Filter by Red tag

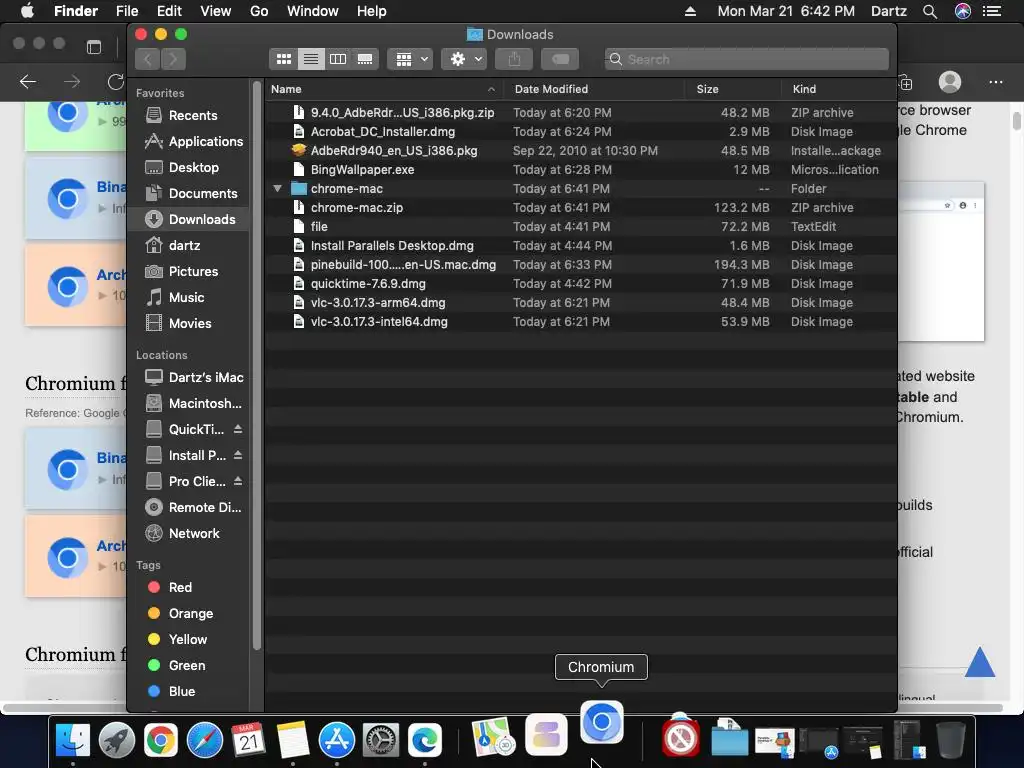coord(189,588)
